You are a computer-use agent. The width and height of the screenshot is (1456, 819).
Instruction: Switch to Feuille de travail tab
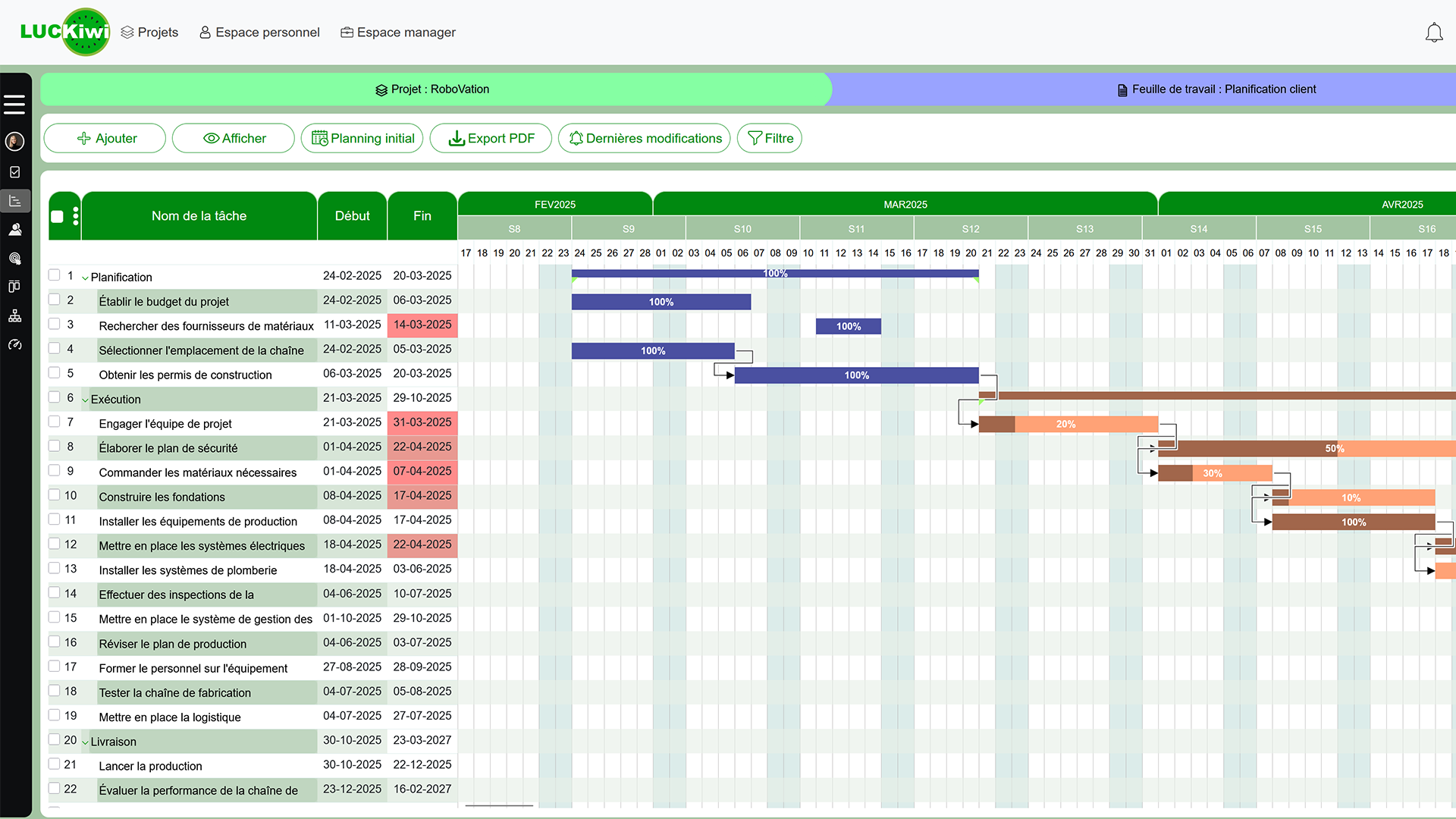[x=1216, y=89]
